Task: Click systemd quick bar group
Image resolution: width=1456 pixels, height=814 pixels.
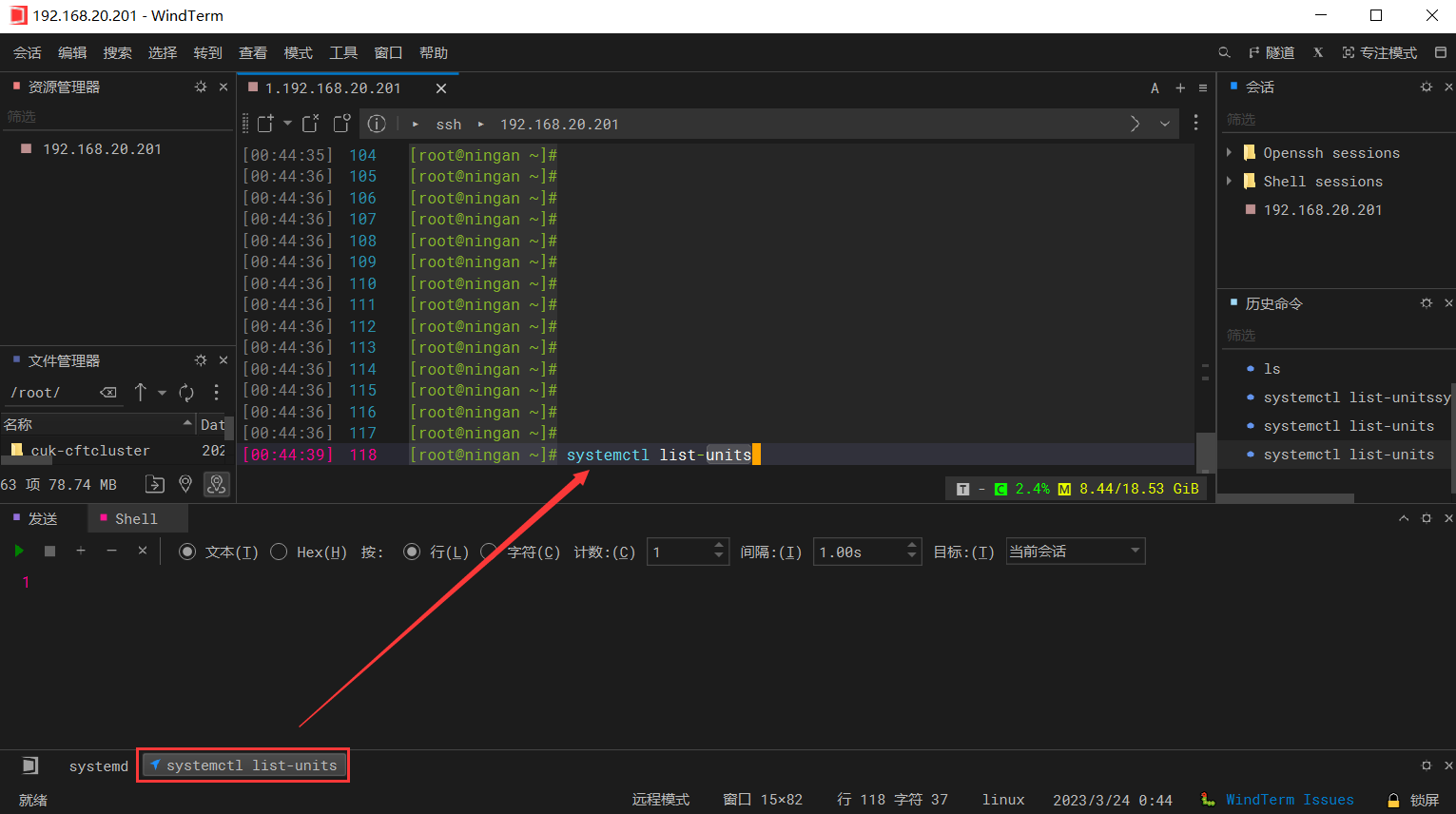Action: click(98, 766)
